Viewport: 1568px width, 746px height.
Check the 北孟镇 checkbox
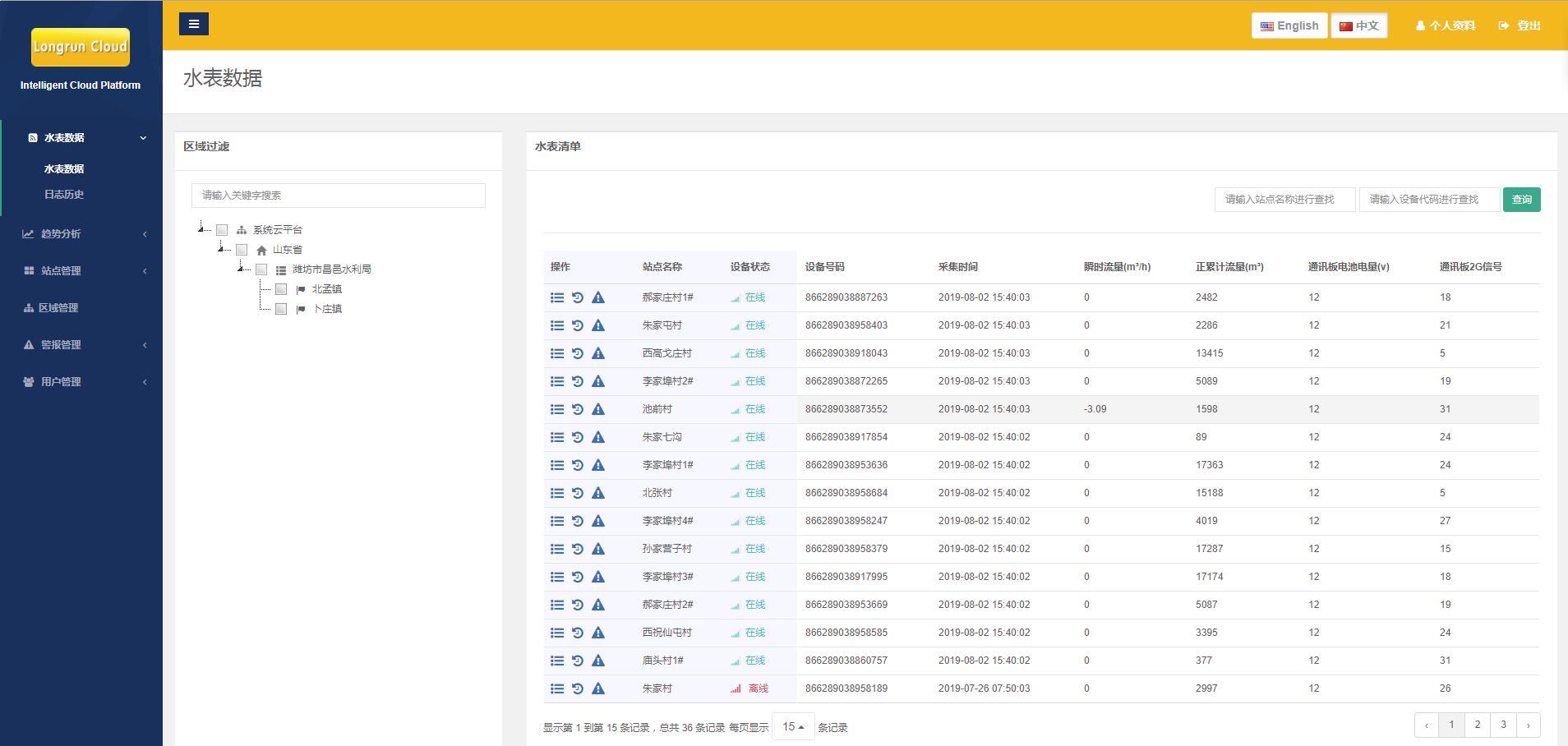click(x=281, y=289)
